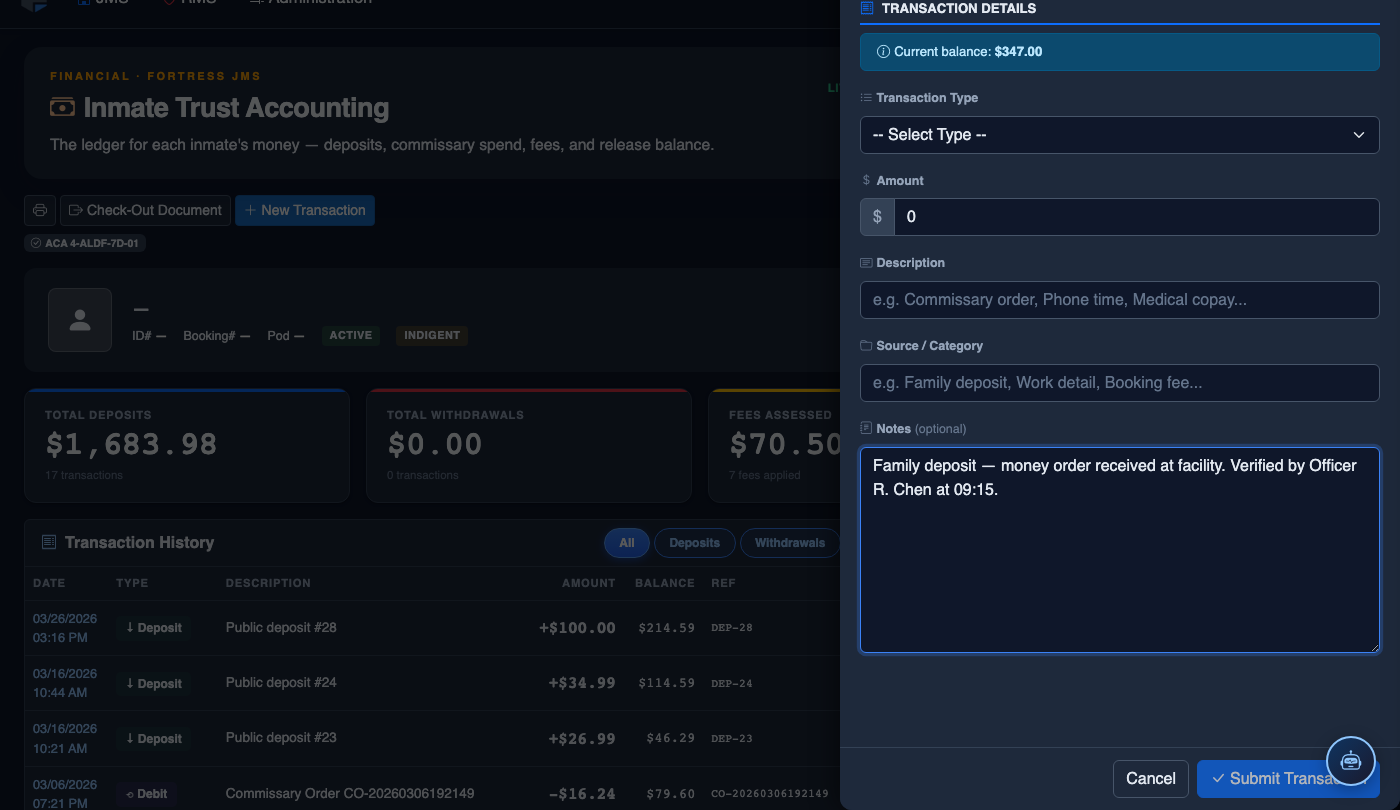This screenshot has height=810, width=1400.
Task: Click inside the Notes text area
Action: point(1119,550)
